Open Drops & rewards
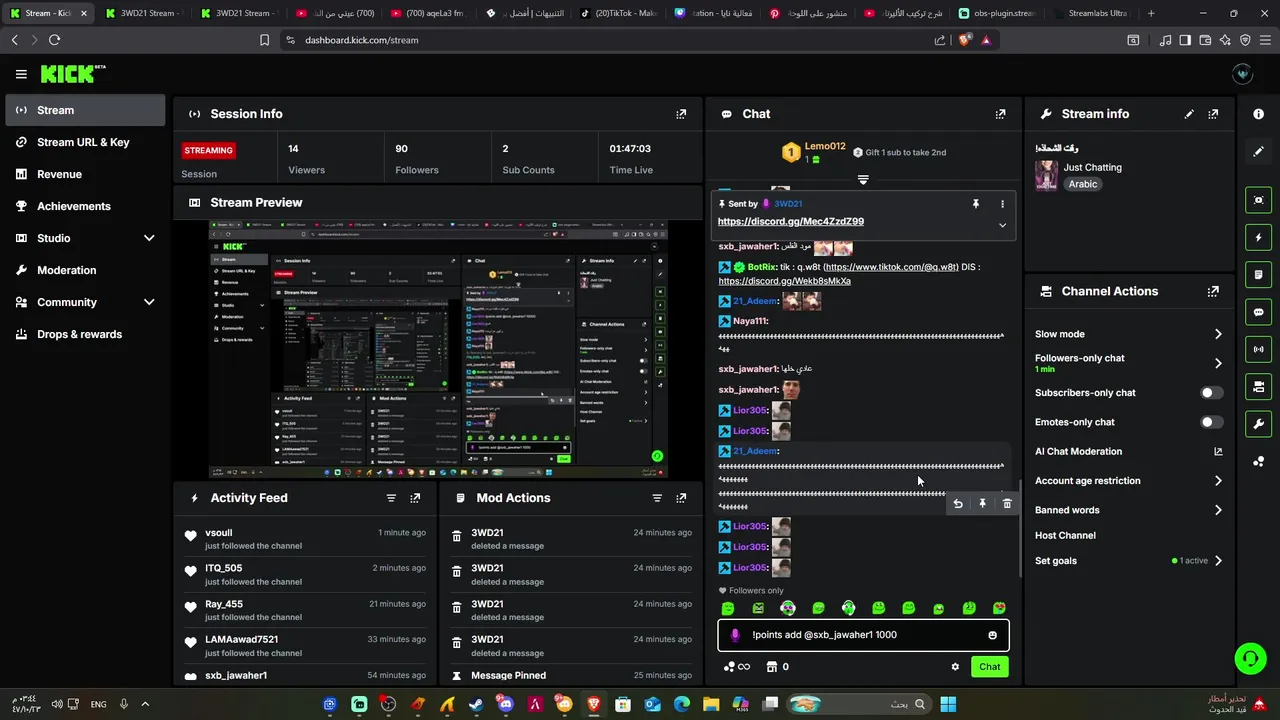This screenshot has height=720, width=1280. point(85,334)
